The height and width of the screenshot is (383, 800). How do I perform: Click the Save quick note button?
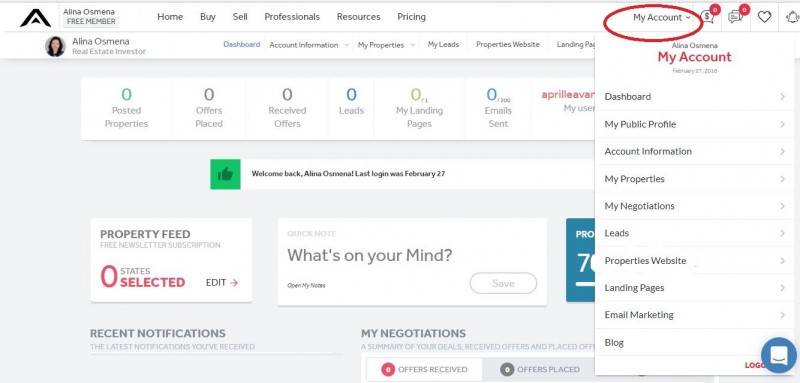(x=503, y=284)
